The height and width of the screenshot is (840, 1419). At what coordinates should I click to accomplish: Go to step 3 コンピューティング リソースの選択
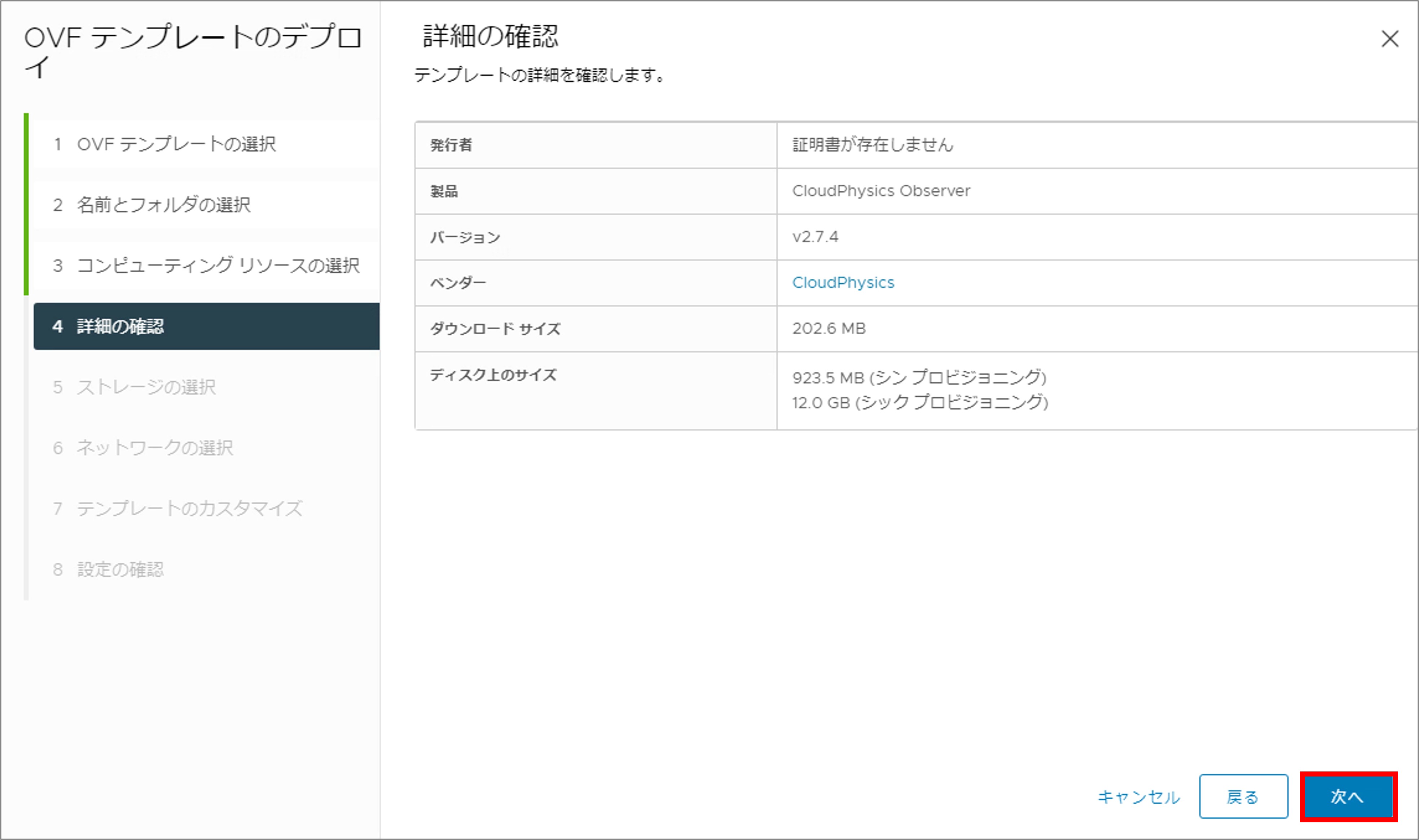(218, 265)
